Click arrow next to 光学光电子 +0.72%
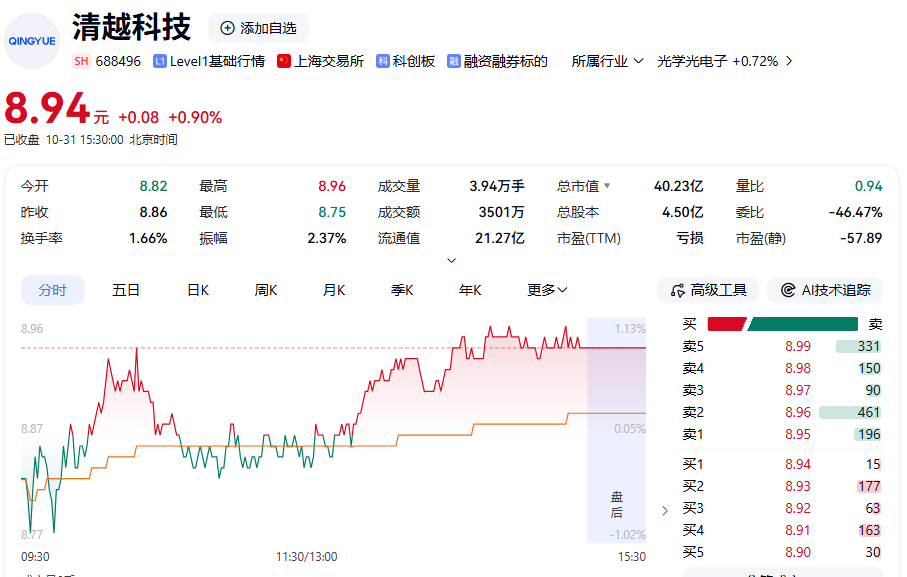 point(789,61)
